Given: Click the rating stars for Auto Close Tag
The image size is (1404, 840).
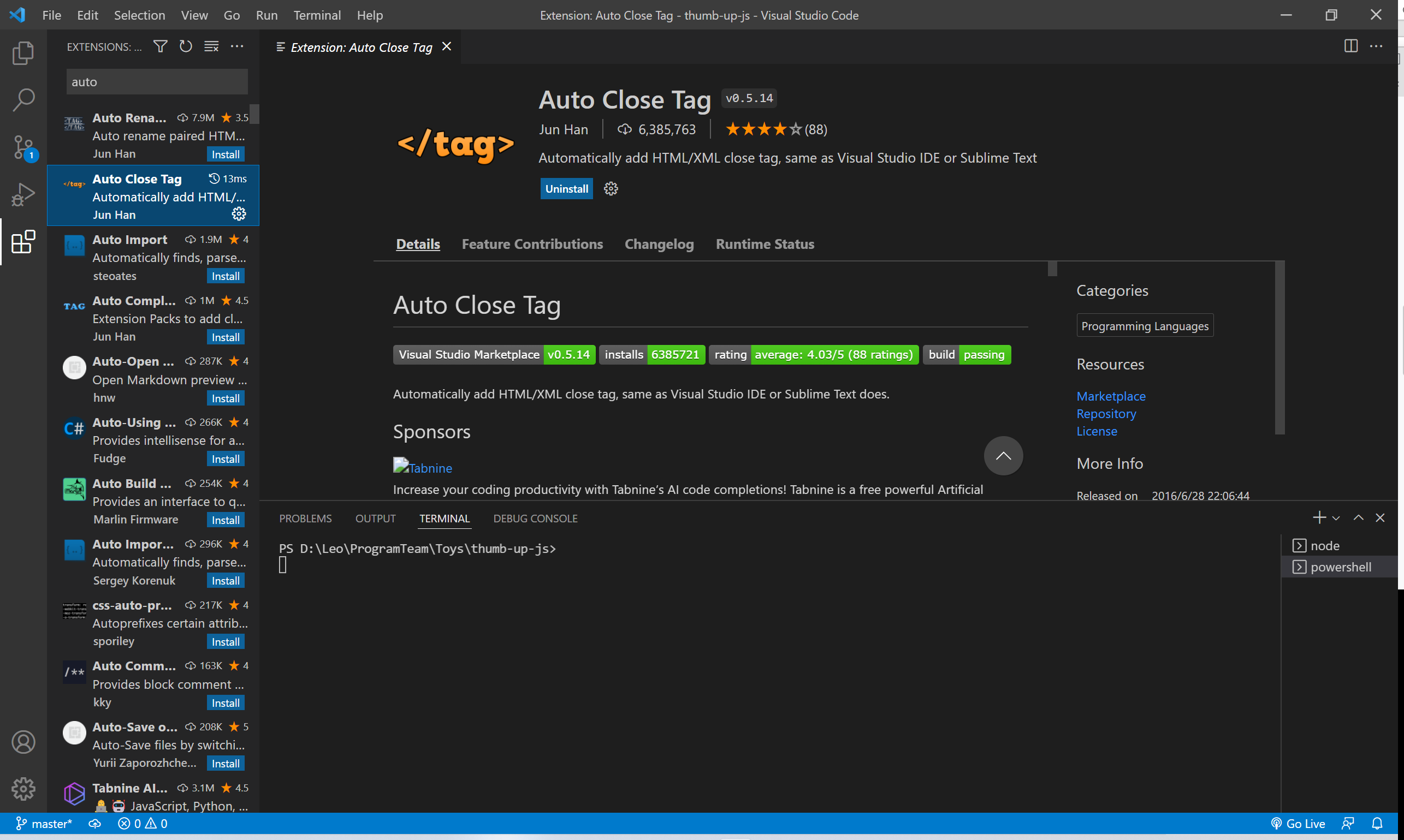Looking at the screenshot, I should tap(763, 129).
